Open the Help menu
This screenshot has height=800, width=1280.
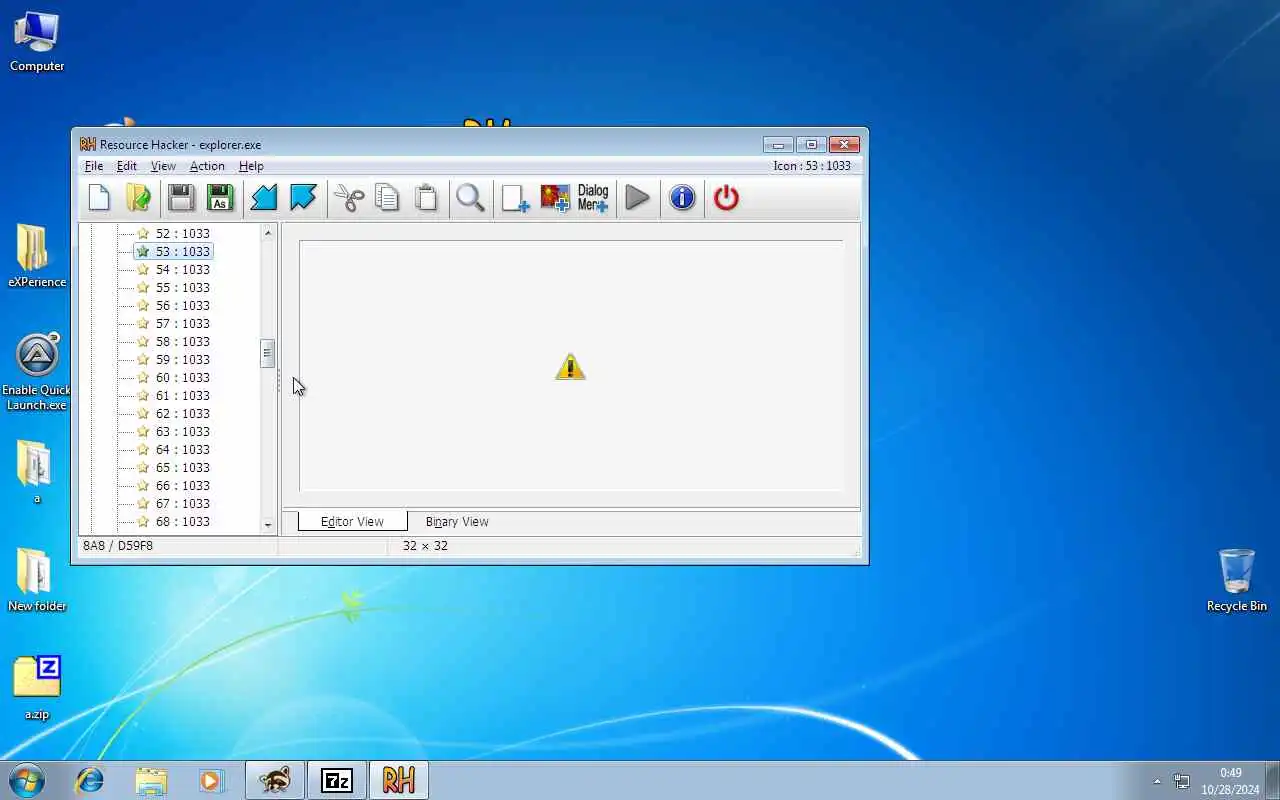coord(251,166)
